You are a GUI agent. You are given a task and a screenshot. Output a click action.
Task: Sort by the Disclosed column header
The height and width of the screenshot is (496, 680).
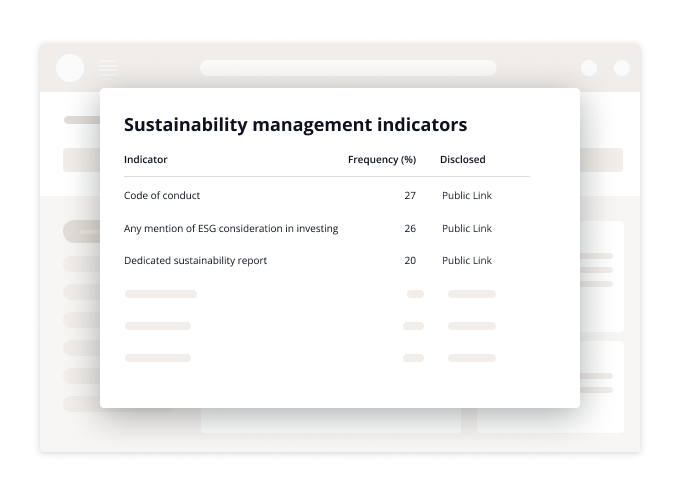point(462,160)
